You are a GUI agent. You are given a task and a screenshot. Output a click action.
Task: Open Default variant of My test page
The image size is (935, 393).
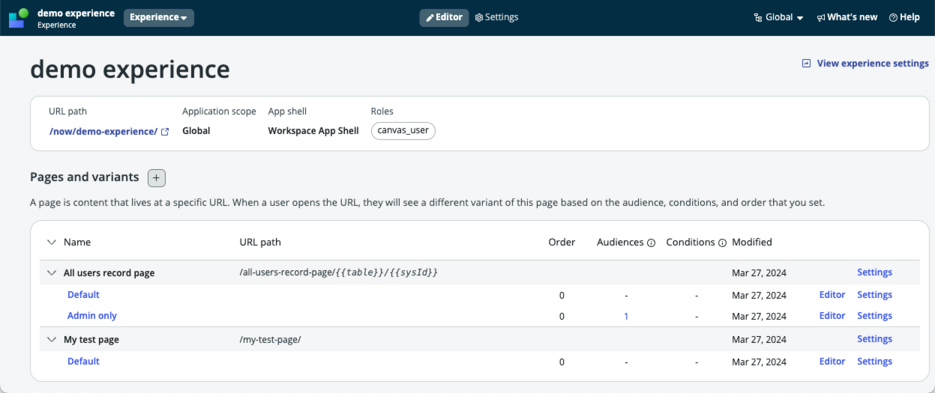(x=83, y=361)
